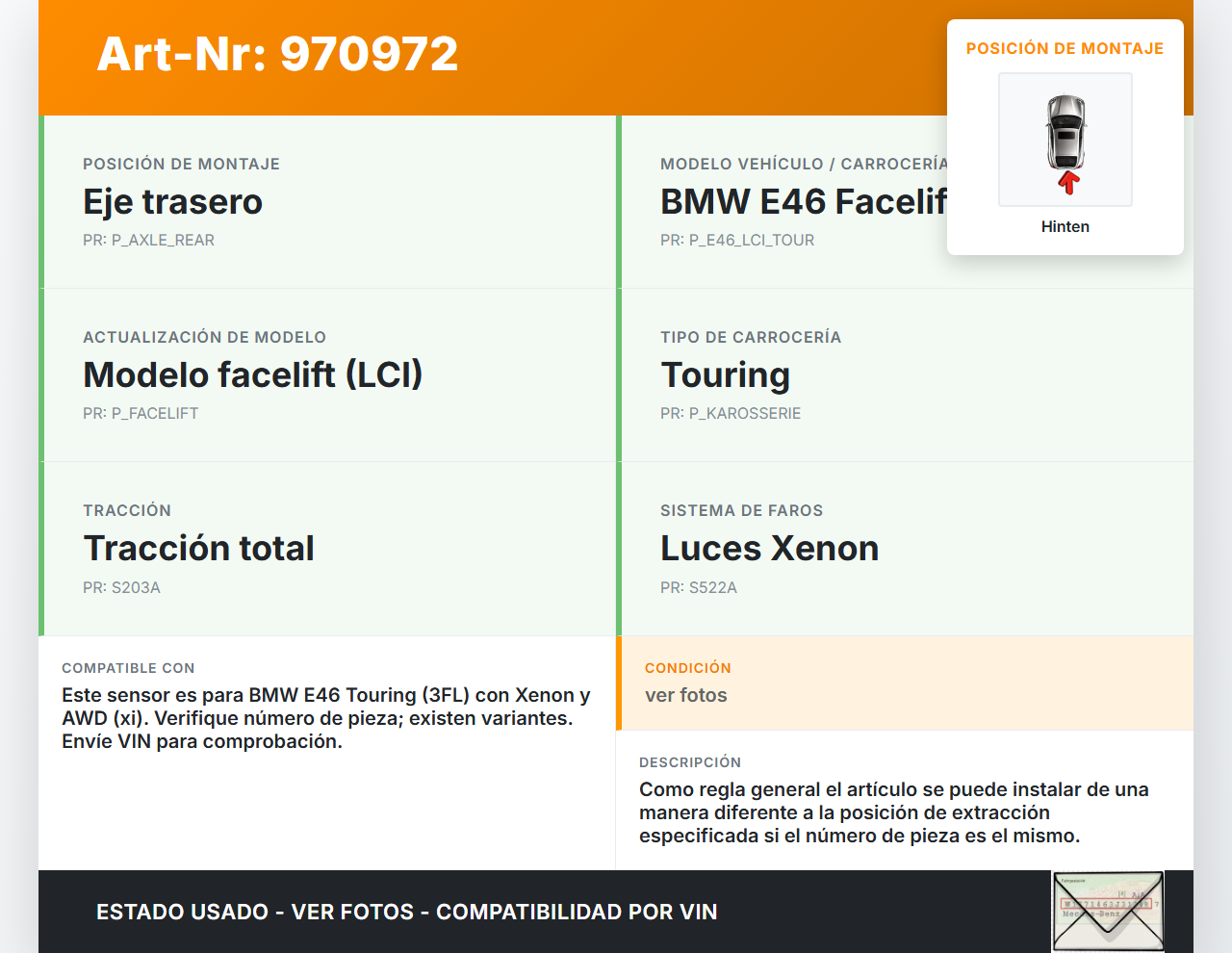Select the 'Luces Xenon' value
This screenshot has height=953, width=1232.
pyautogui.click(x=770, y=548)
